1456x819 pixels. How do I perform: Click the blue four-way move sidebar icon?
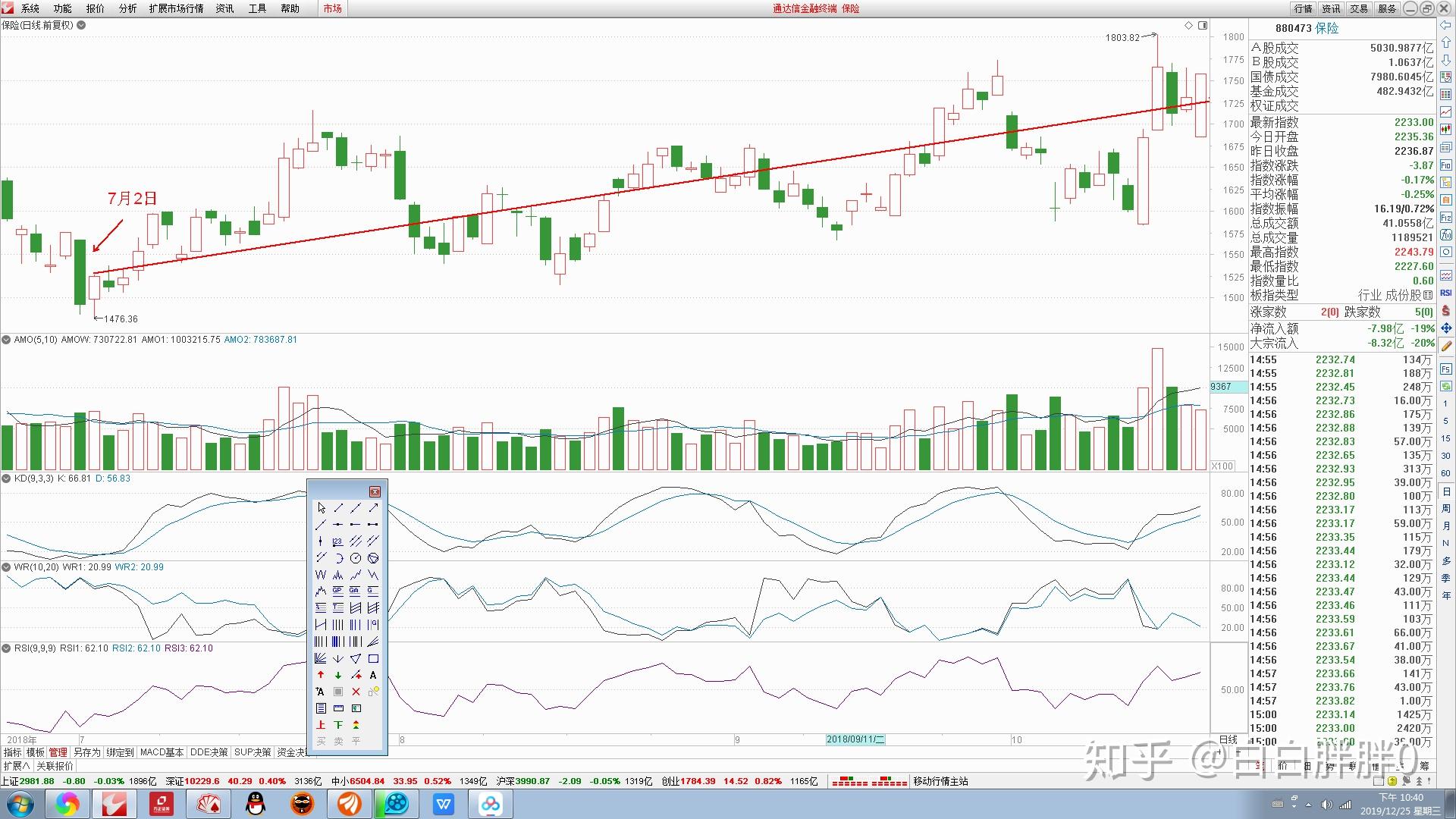click(1446, 328)
